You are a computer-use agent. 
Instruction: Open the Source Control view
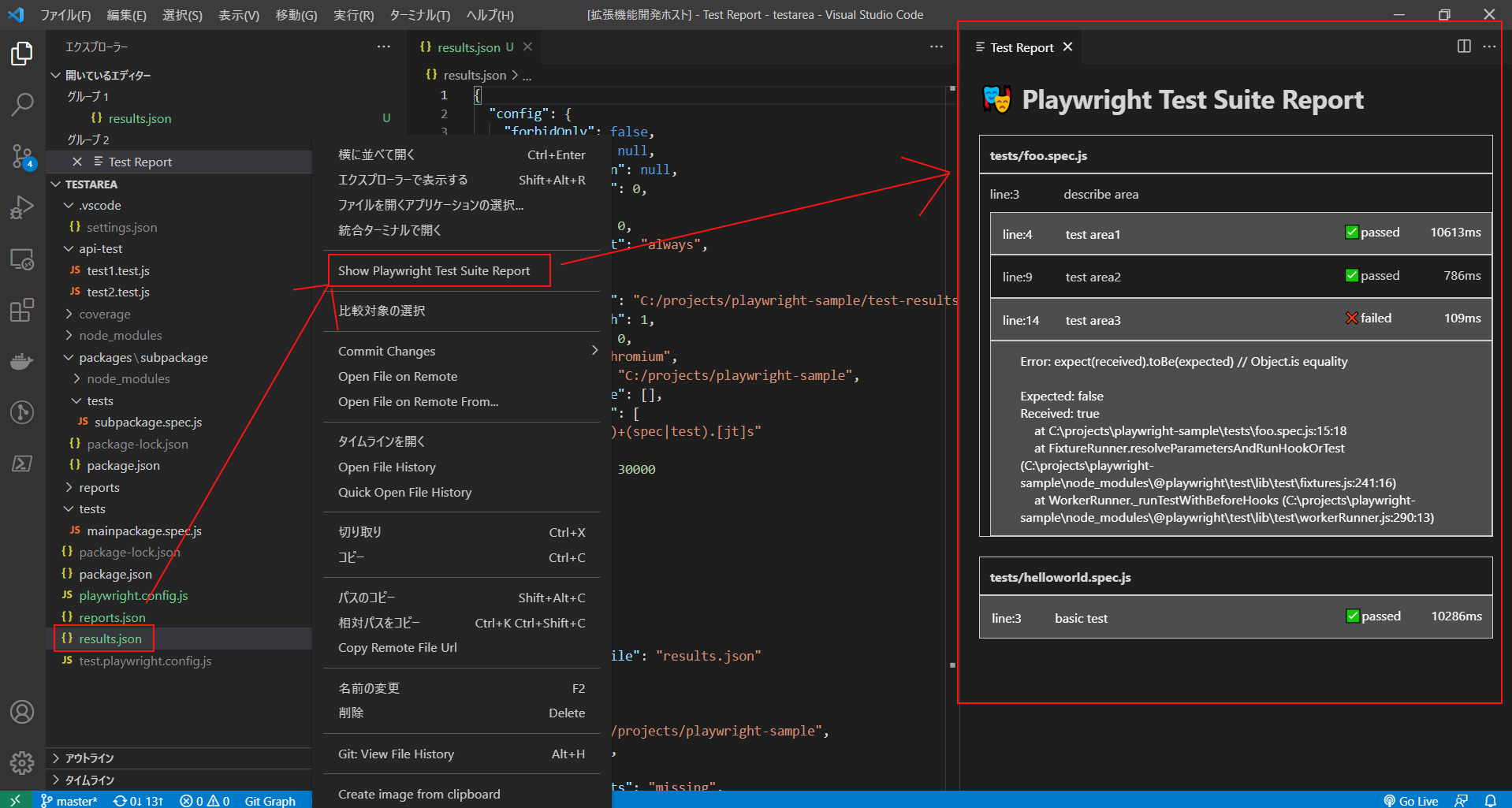coord(22,156)
